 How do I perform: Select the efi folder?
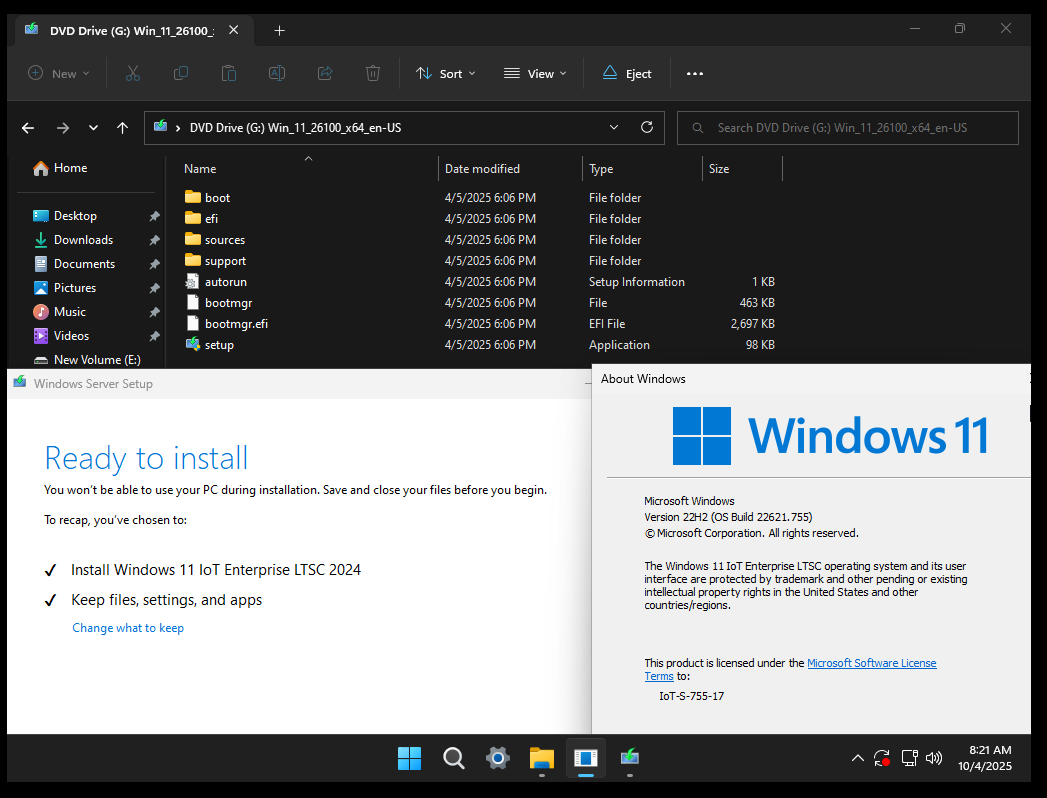point(202,218)
